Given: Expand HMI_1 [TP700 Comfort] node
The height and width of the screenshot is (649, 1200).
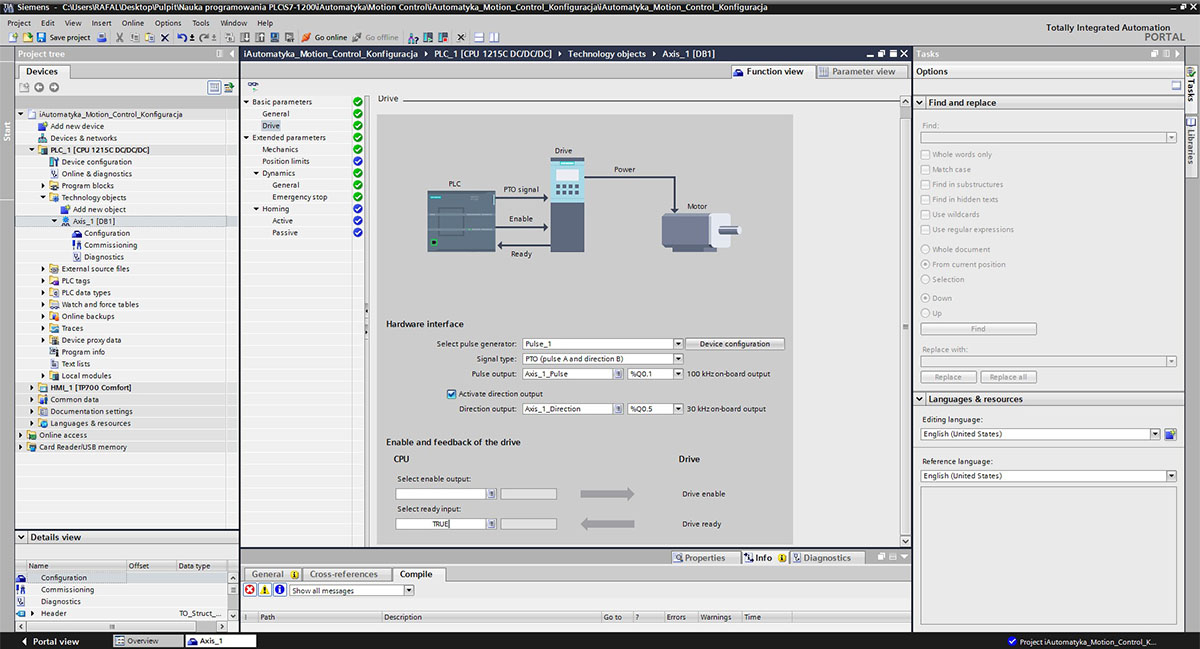Looking at the screenshot, I should pos(32,388).
